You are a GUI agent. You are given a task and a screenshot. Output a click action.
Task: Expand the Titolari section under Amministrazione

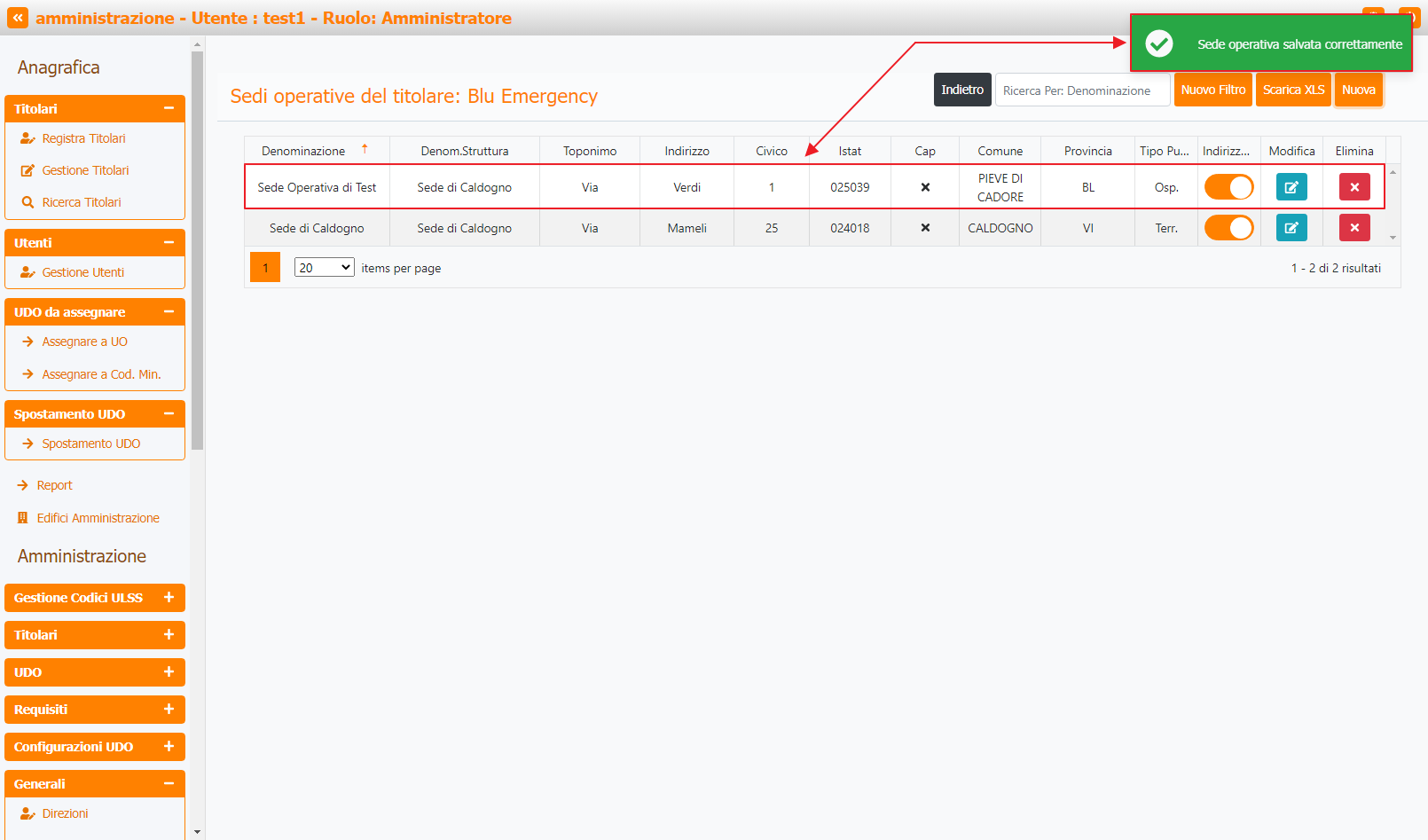pyautogui.click(x=169, y=634)
